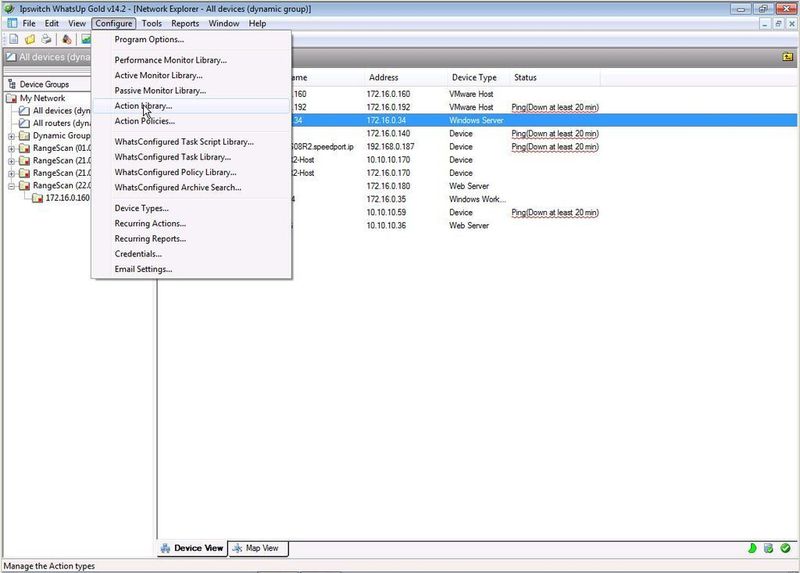Click the Map View tab icon
The height and width of the screenshot is (573, 800).
[x=237, y=549]
